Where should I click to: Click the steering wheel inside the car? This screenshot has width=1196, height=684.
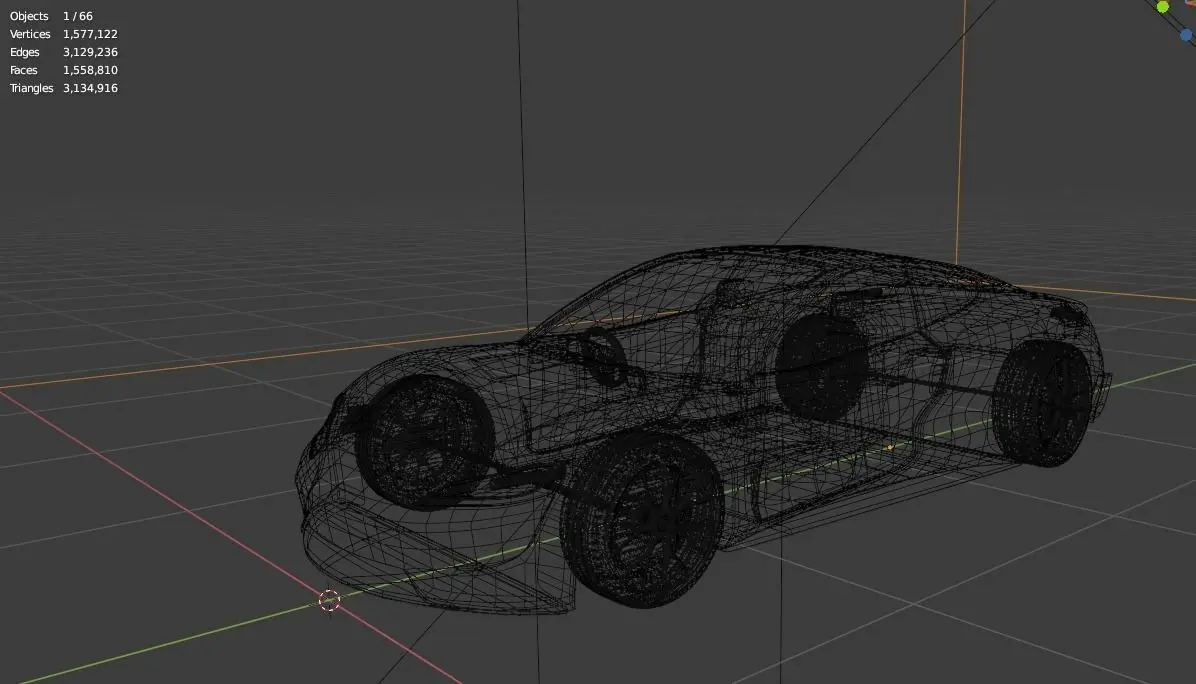(x=605, y=357)
